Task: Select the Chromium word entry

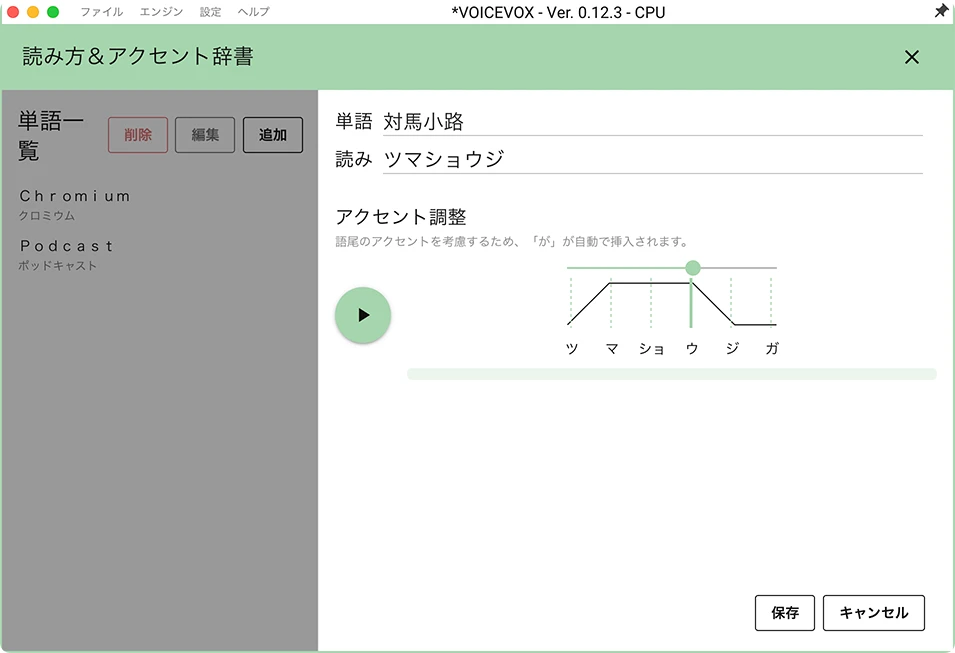Action: point(75,204)
